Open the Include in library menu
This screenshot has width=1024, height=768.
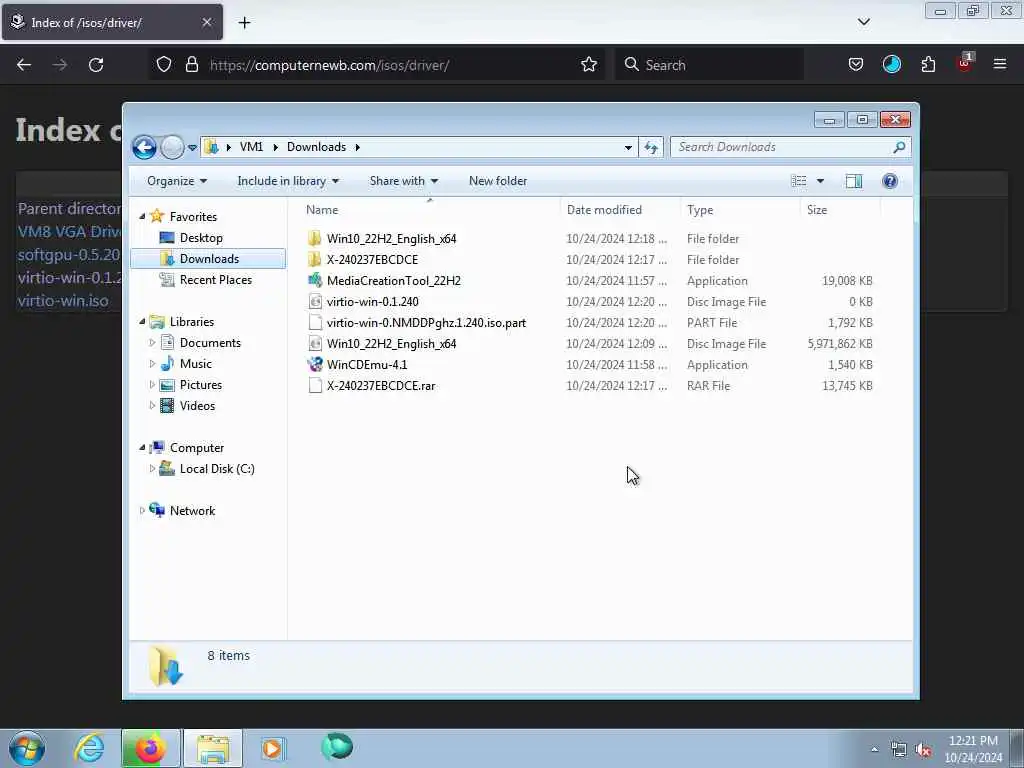[288, 181]
